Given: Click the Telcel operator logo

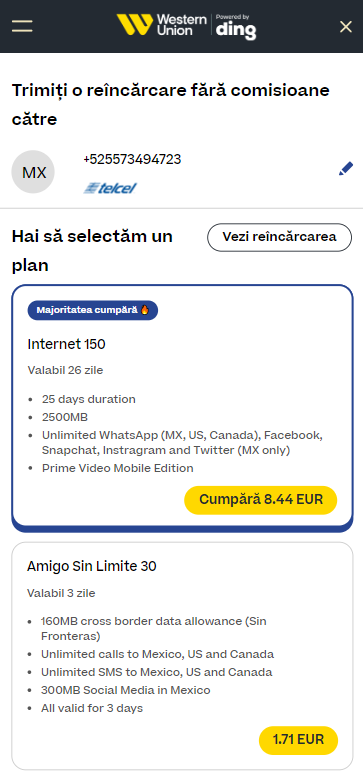Looking at the screenshot, I should (110, 188).
